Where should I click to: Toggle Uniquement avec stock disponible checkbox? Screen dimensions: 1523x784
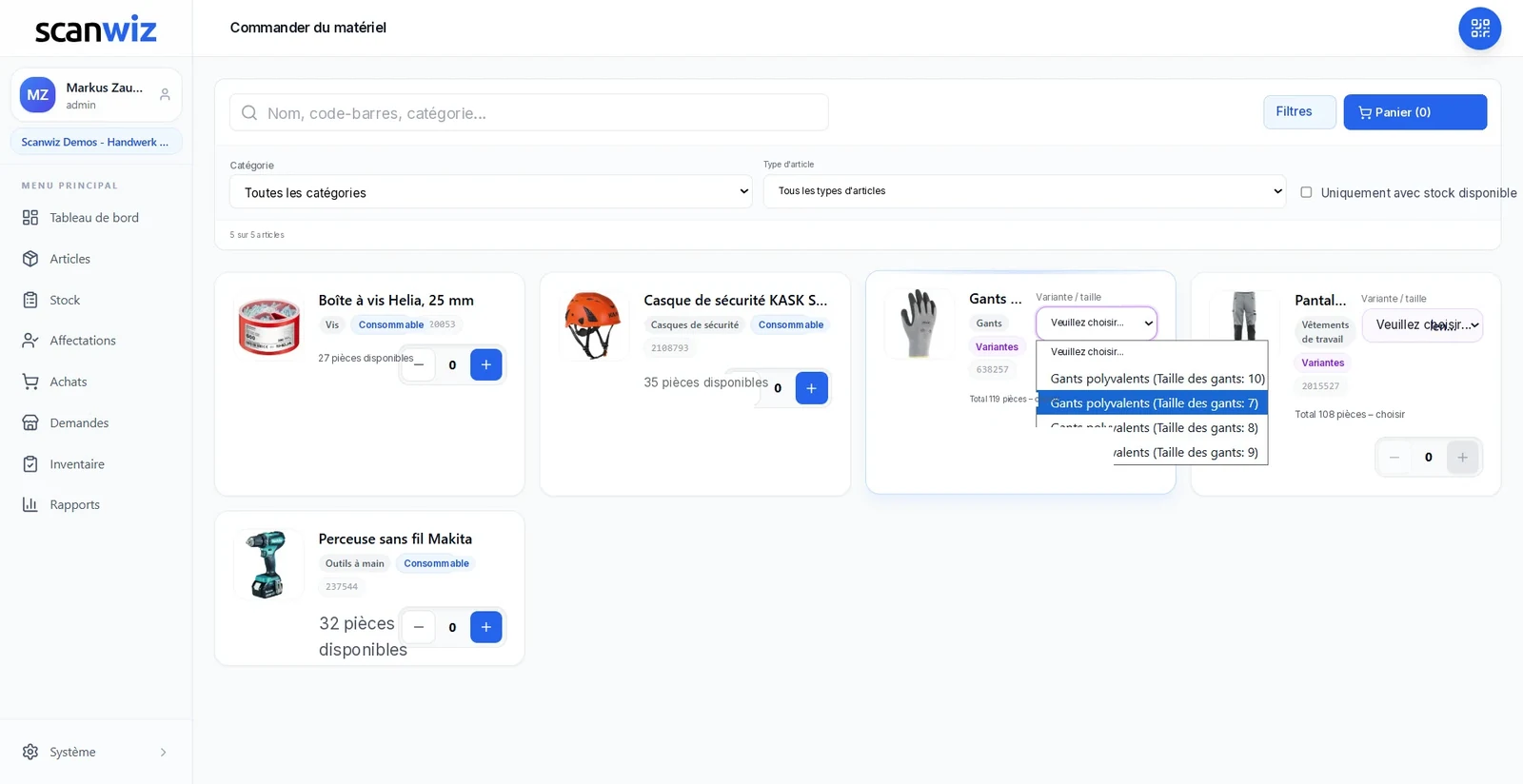(1306, 192)
